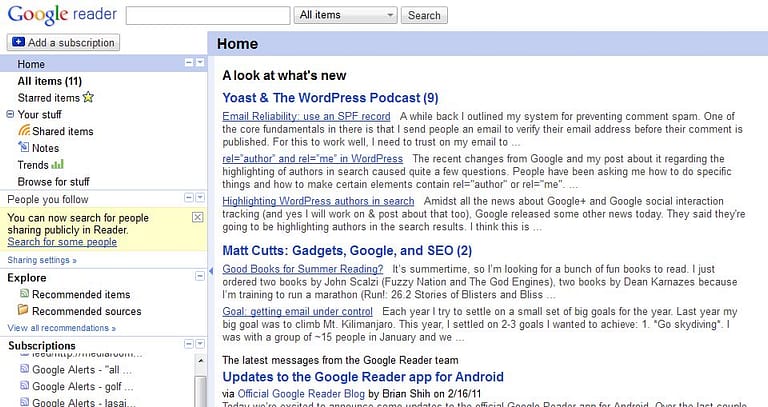Open Goal: getting email under control article

click(297, 311)
